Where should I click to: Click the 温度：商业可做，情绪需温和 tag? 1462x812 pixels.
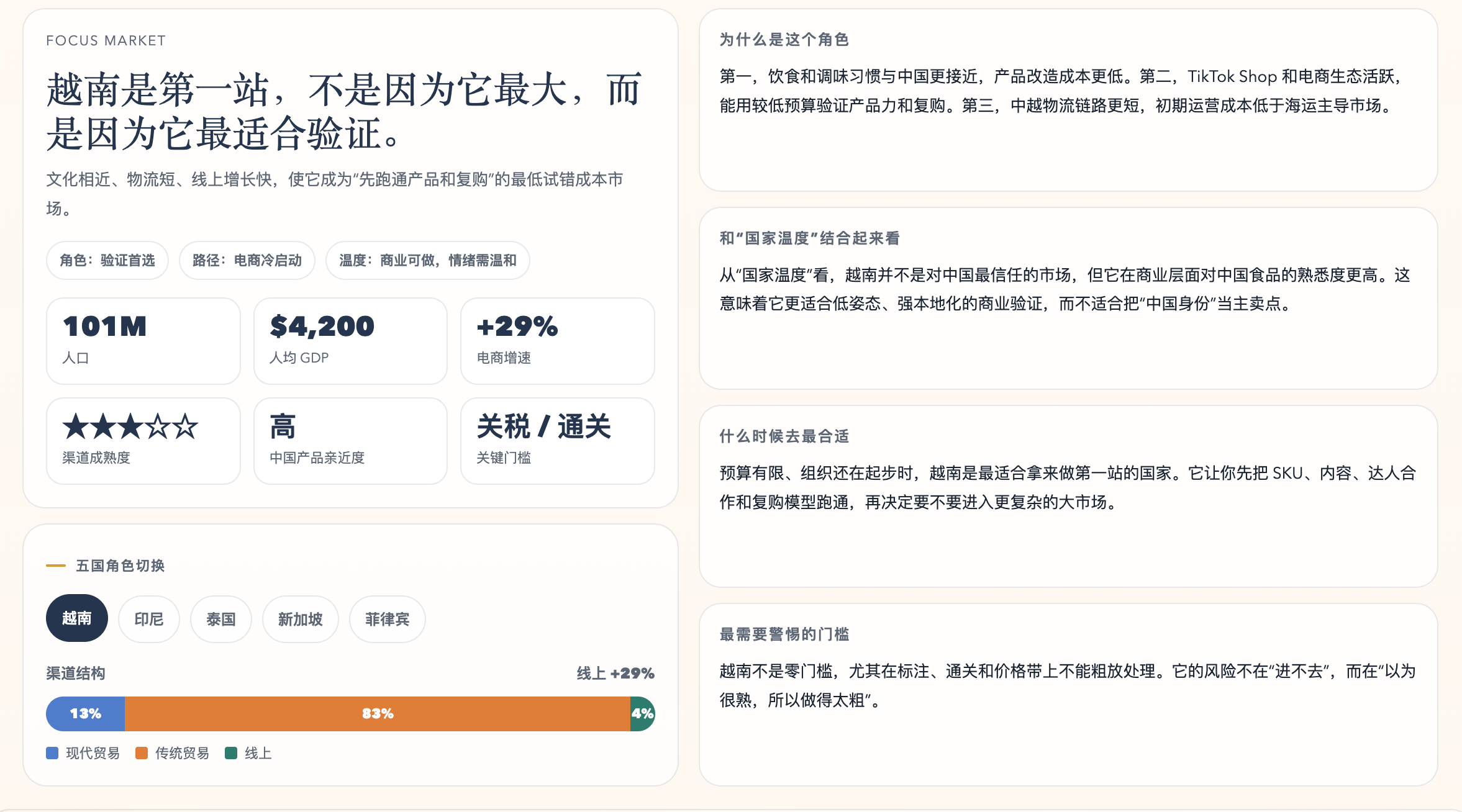[428, 260]
